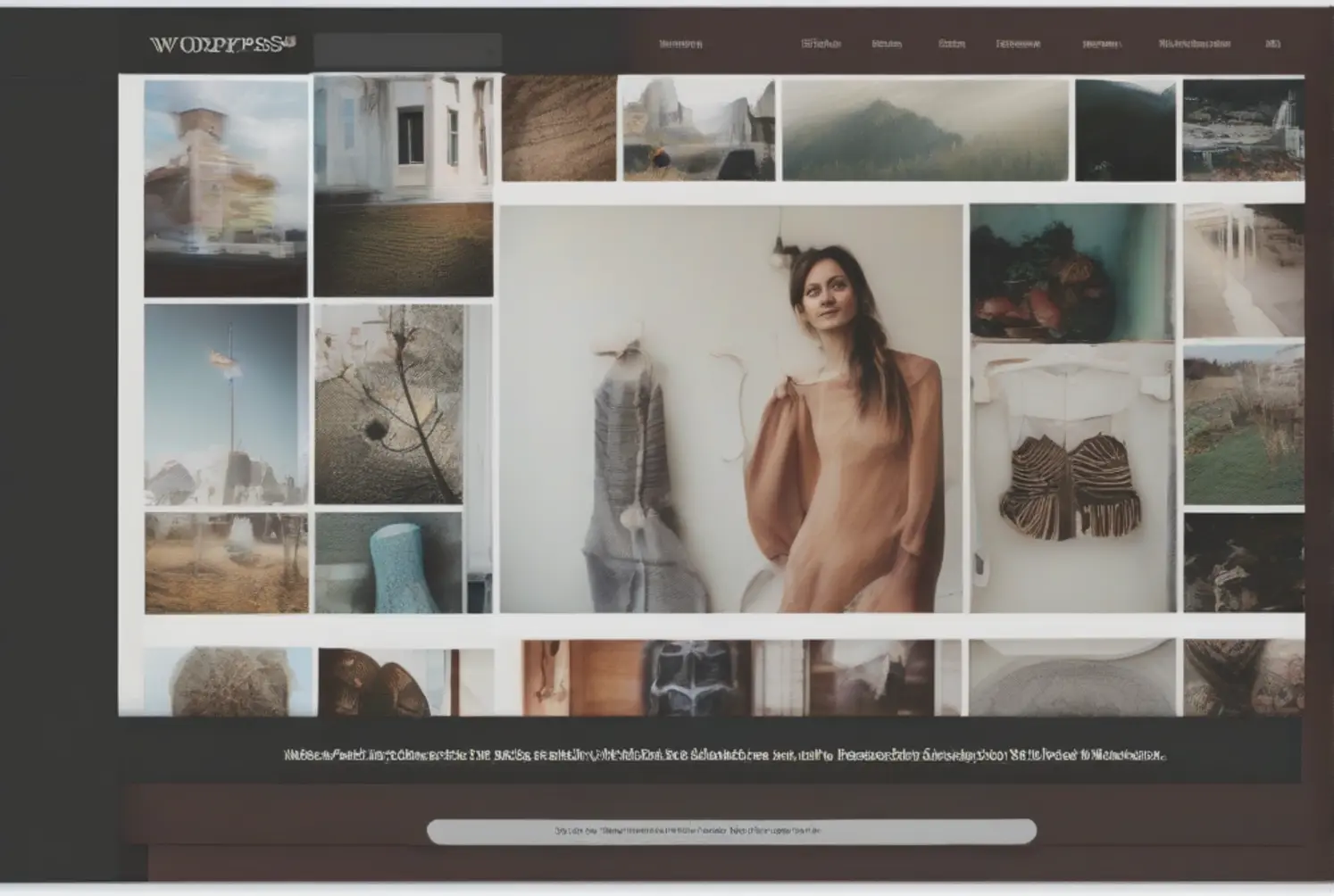Select the bare branch with blossoms photo

[x=389, y=404]
